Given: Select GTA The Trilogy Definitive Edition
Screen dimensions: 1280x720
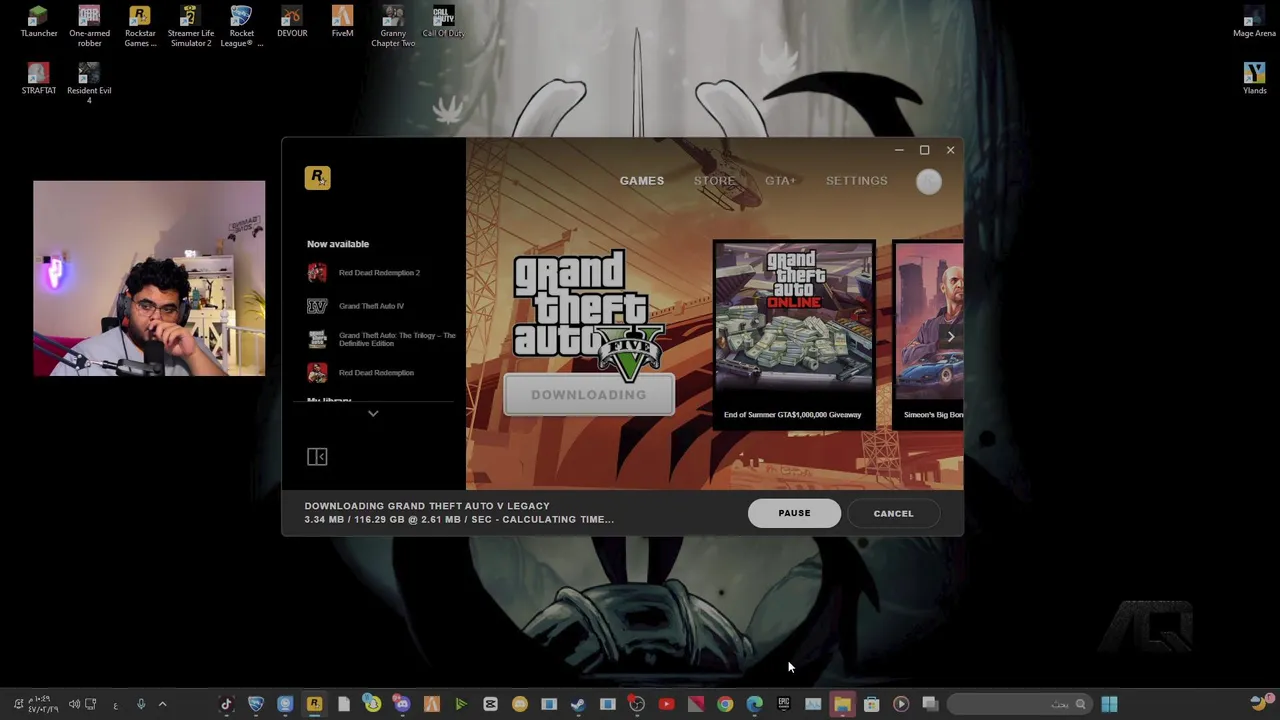Looking at the screenshot, I should [380, 340].
